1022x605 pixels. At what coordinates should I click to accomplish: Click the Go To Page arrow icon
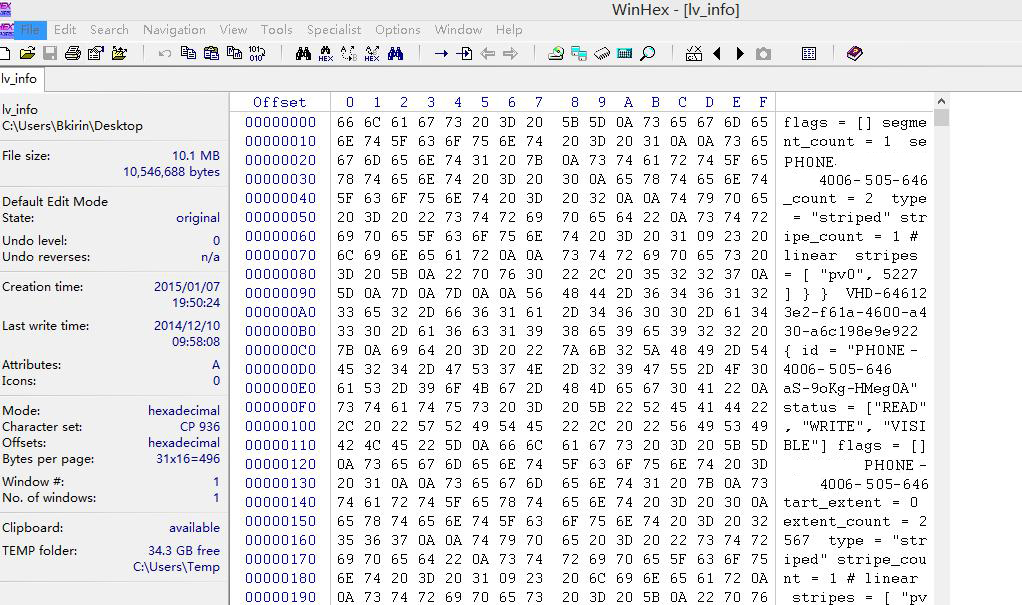click(464, 53)
